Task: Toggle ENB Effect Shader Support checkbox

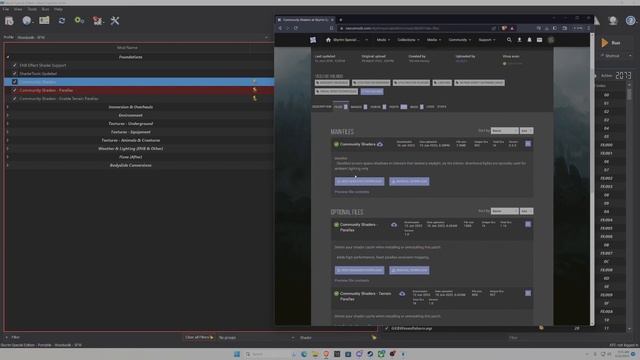Action: click(15, 65)
